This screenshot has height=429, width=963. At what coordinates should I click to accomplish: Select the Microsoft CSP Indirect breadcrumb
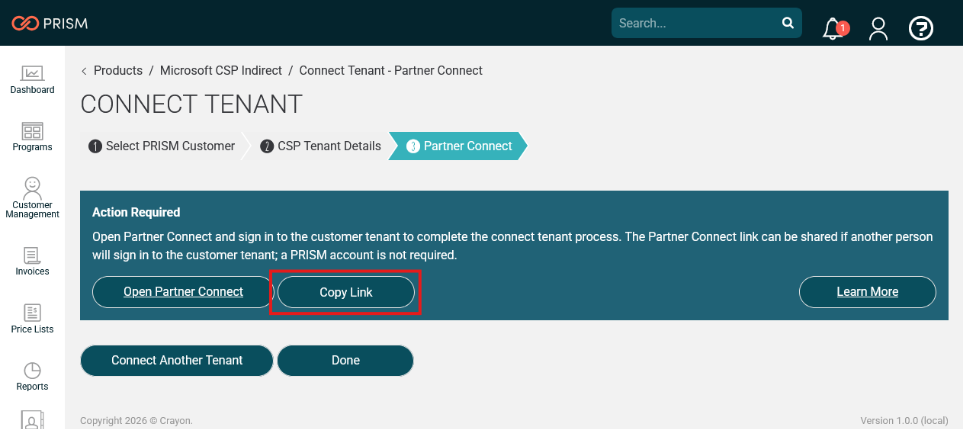point(221,71)
